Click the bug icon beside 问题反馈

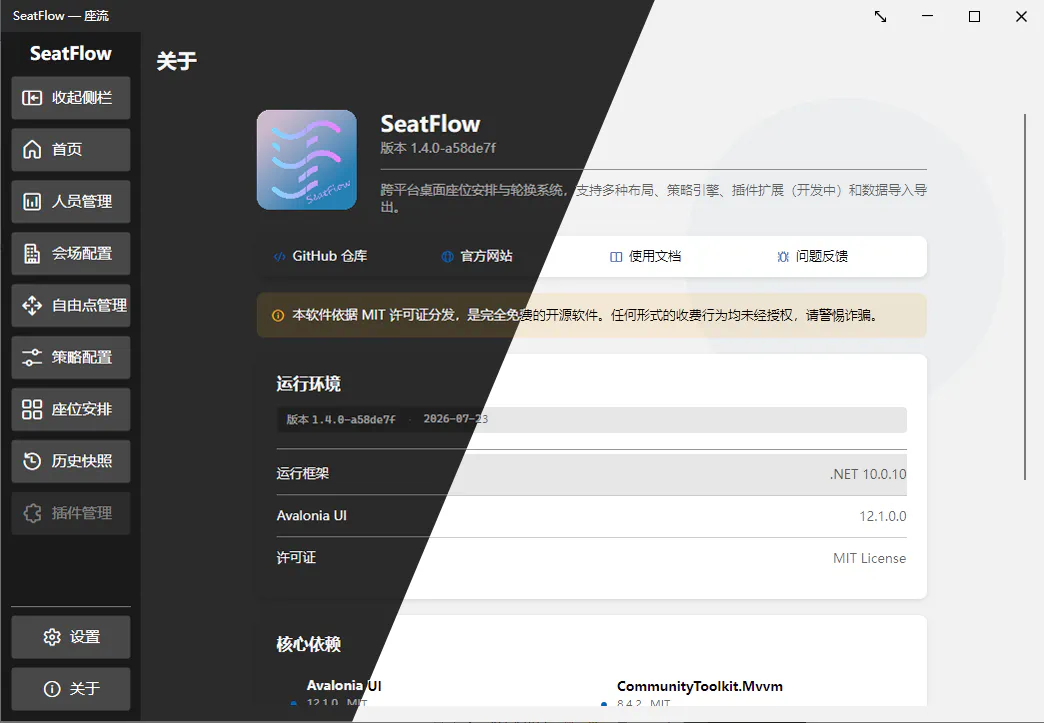click(x=783, y=257)
